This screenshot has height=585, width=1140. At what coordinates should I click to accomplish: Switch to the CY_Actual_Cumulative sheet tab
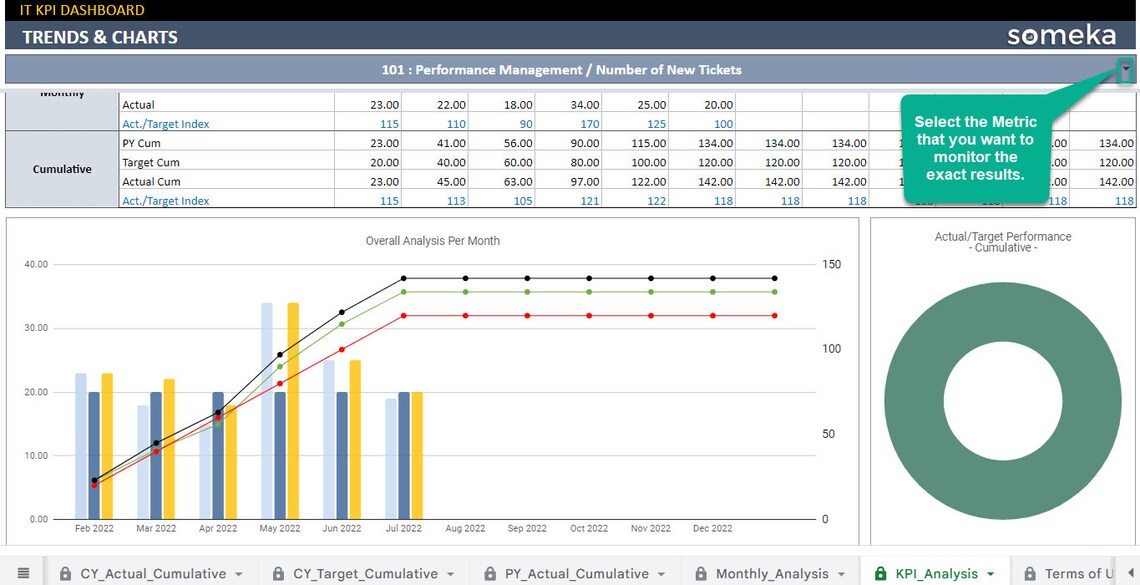tap(153, 573)
